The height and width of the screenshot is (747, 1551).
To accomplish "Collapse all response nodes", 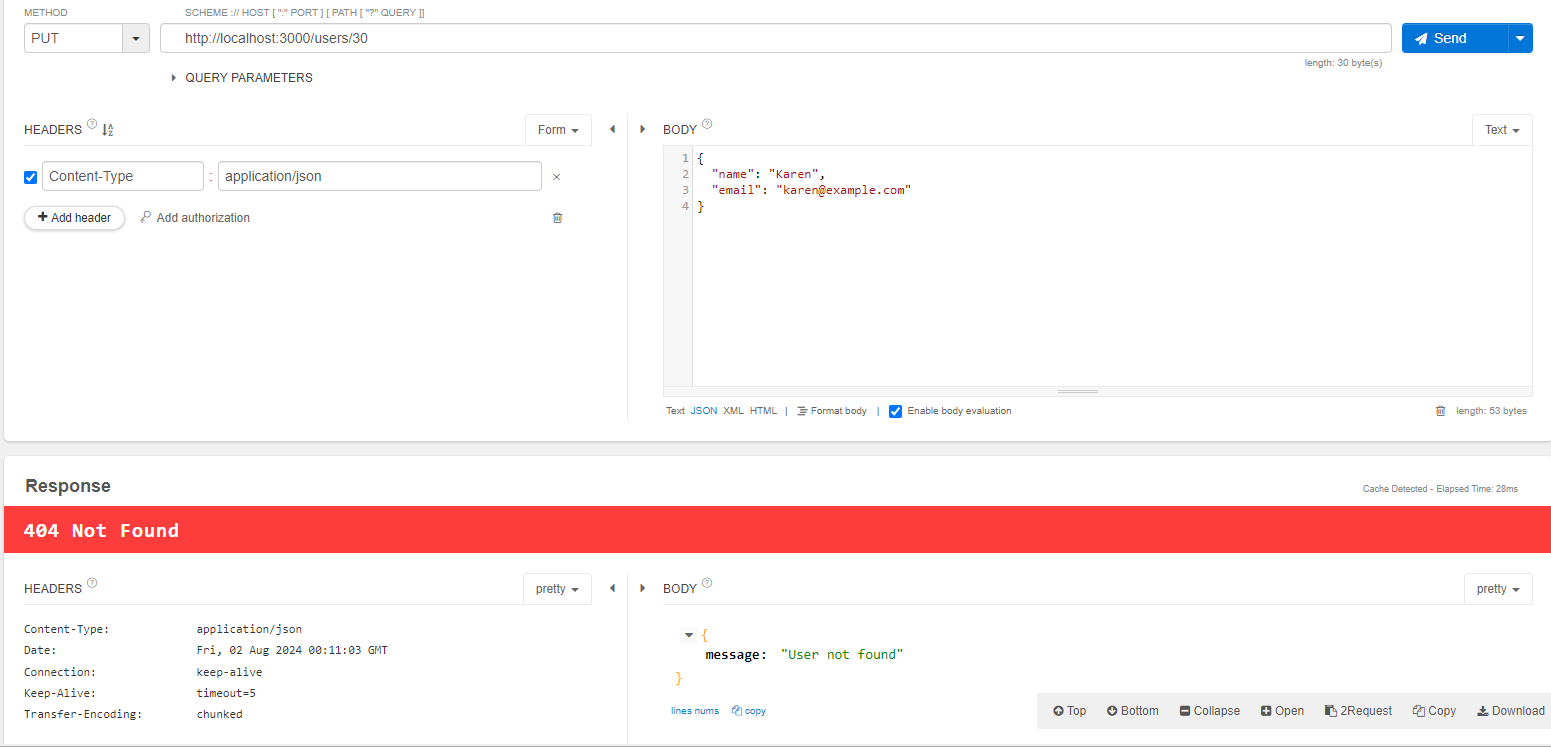I will (x=1210, y=711).
